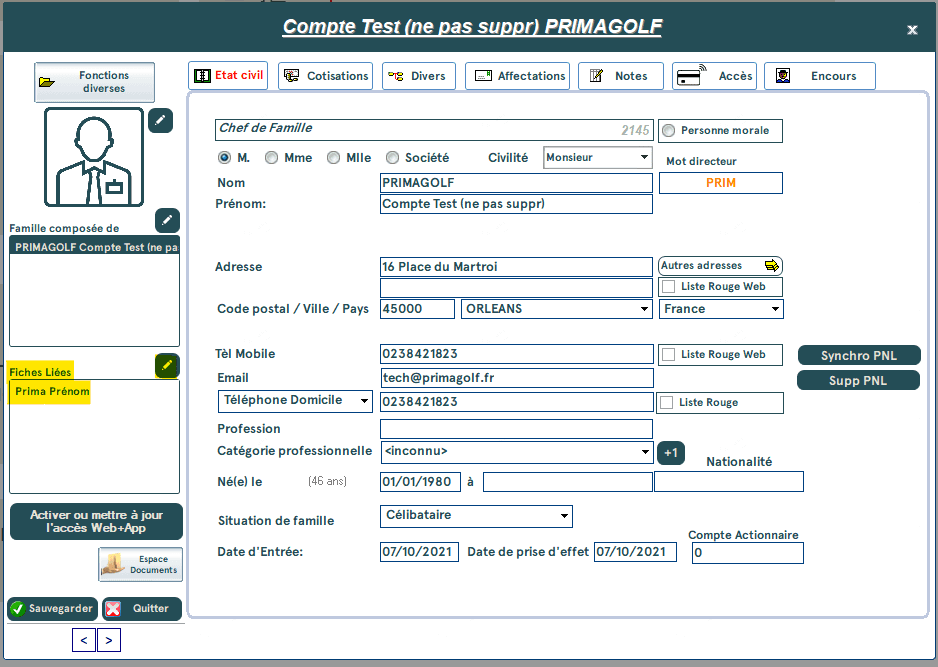Viewport: 938px width, 667px height.
Task: Click the Notes notepad icon
Action: click(x=596, y=76)
